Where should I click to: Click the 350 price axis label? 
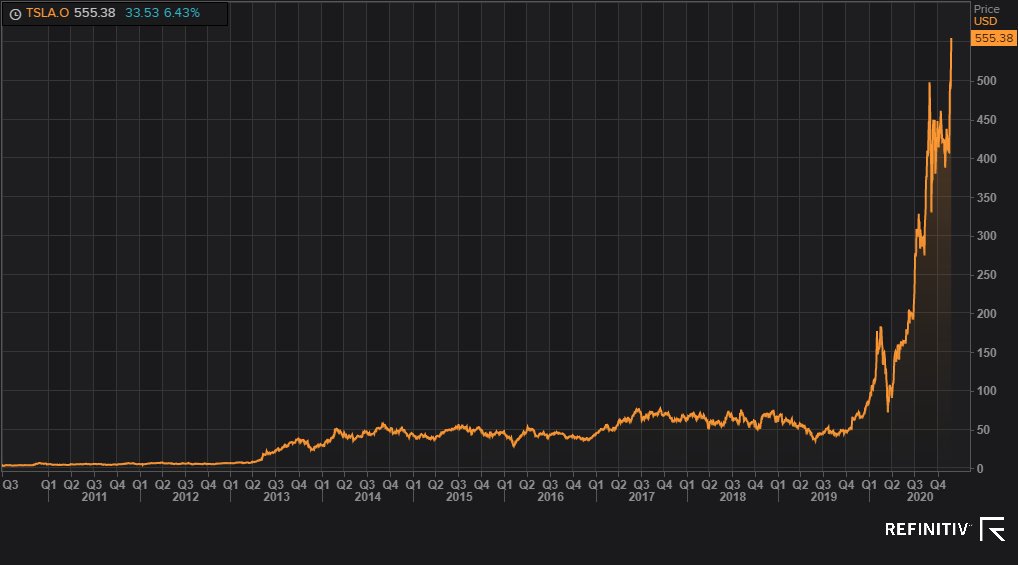[x=986, y=197]
